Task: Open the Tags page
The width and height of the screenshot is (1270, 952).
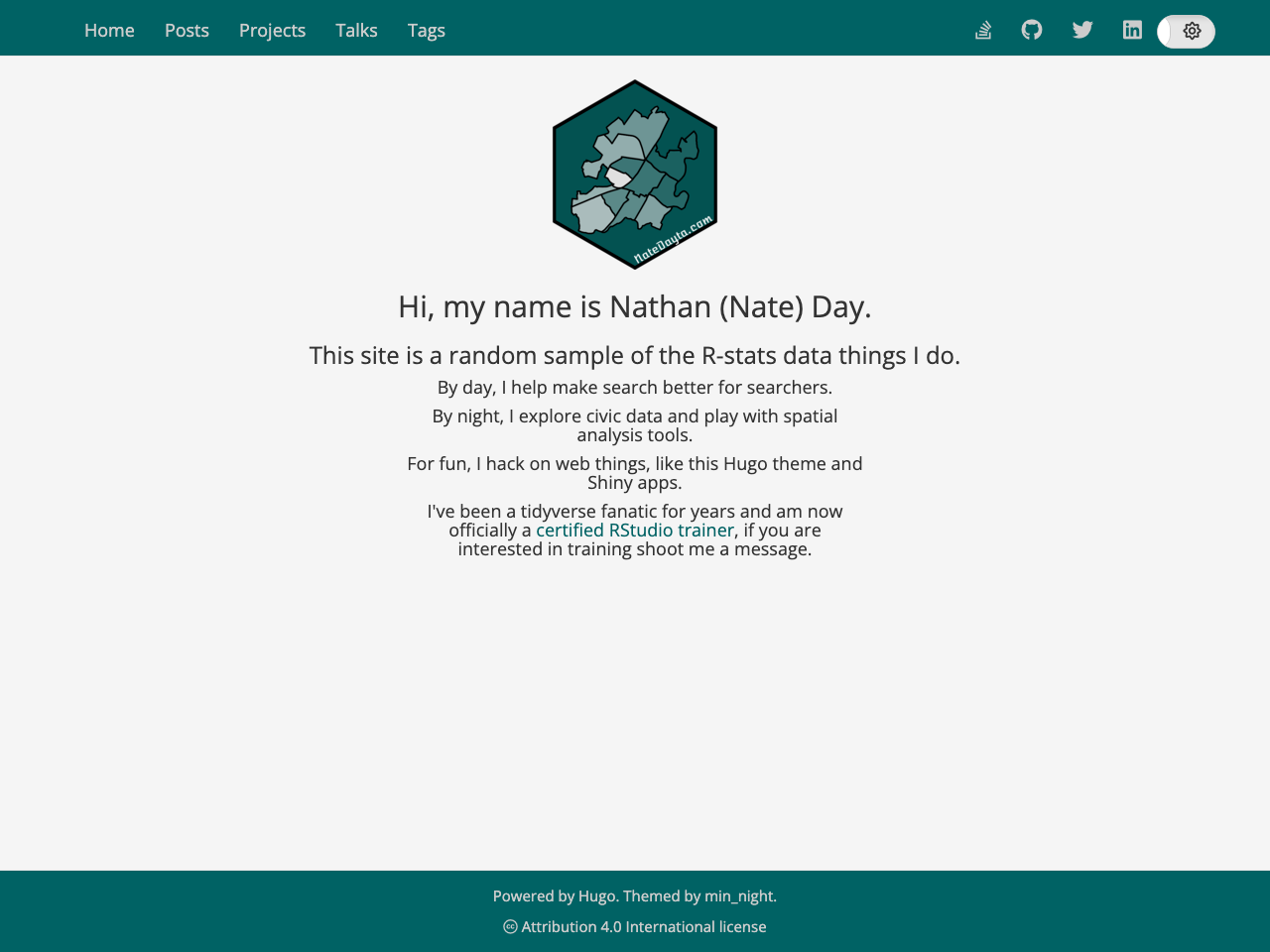Action: [426, 30]
